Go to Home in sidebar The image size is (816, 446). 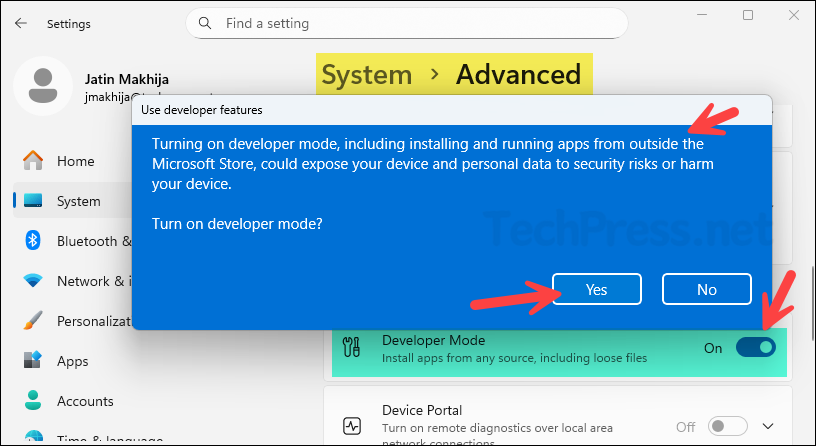(x=75, y=161)
